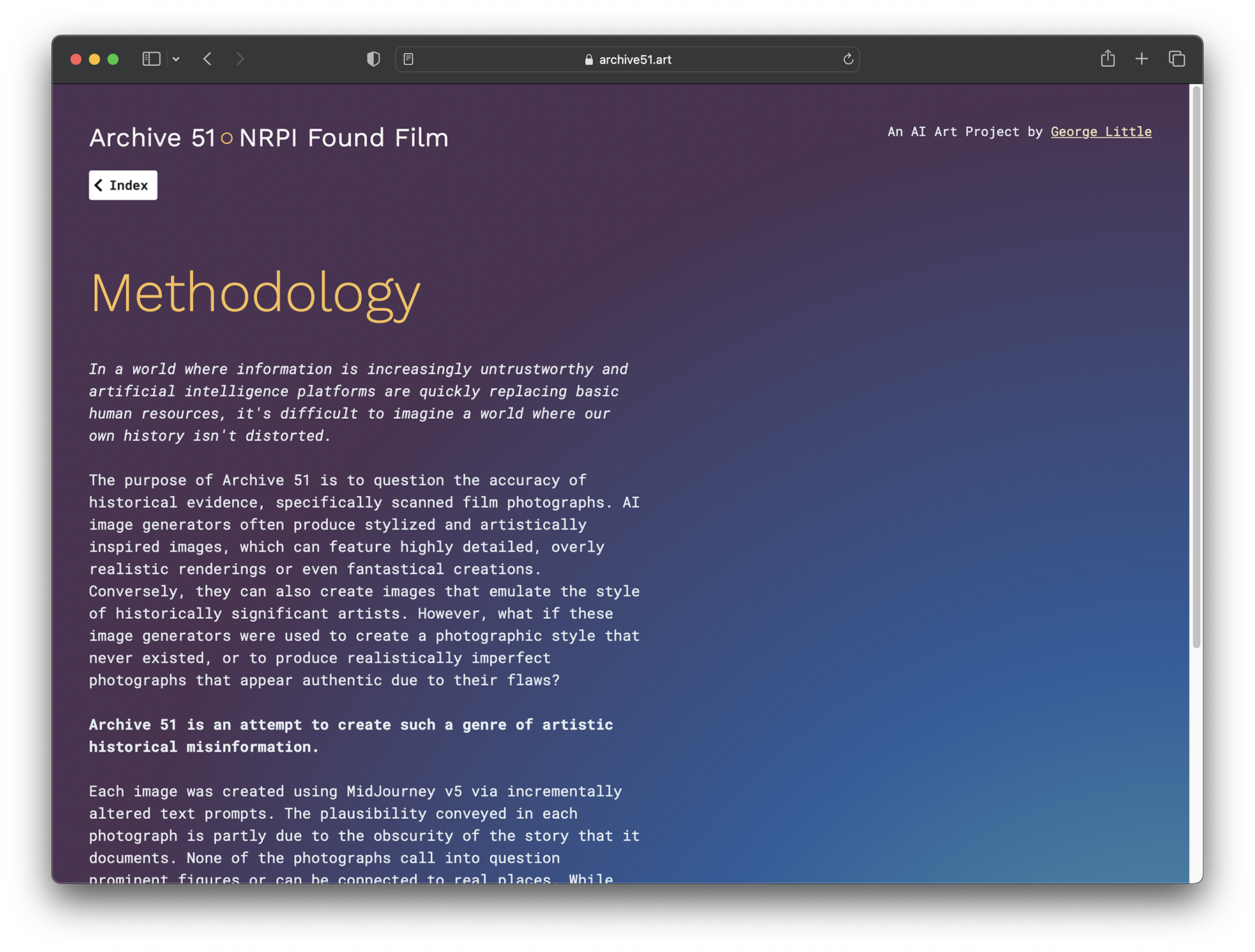
Task: Click the archive51.art address field
Action: click(627, 59)
